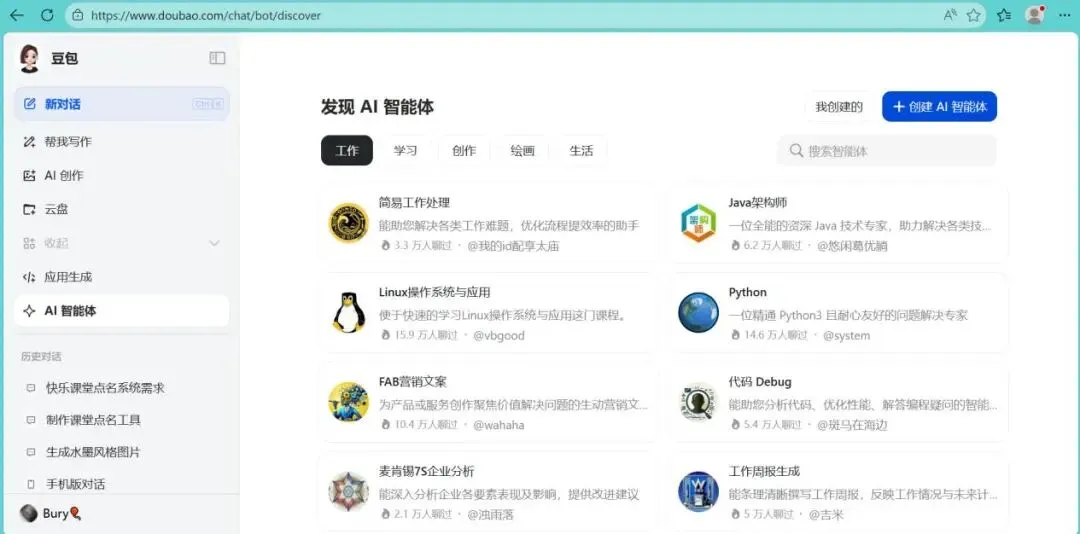1080x534 pixels.
Task: Click 新对话 edit icon
Action: click(x=29, y=104)
